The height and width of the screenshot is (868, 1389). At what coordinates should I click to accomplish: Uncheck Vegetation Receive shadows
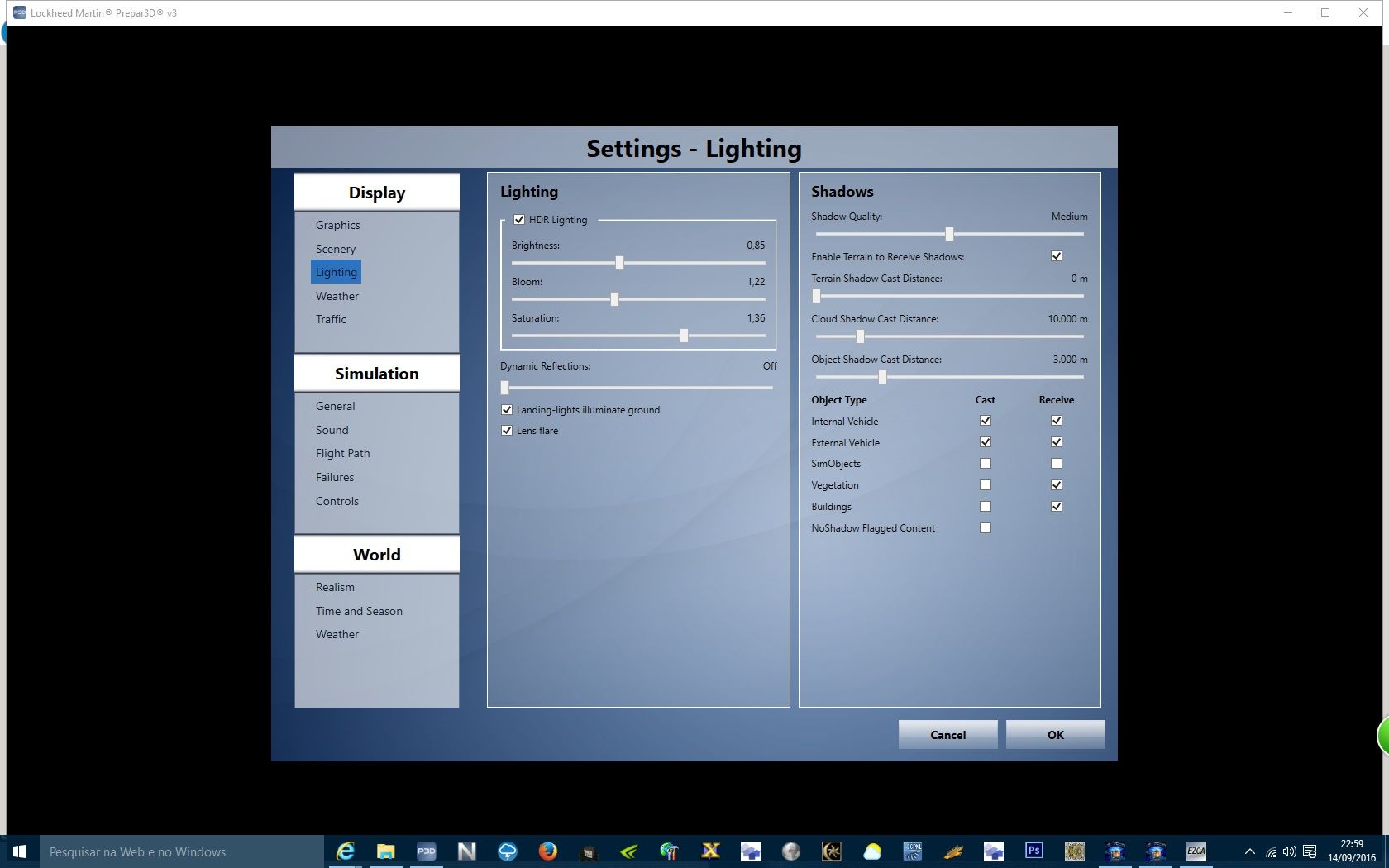coord(1057,485)
